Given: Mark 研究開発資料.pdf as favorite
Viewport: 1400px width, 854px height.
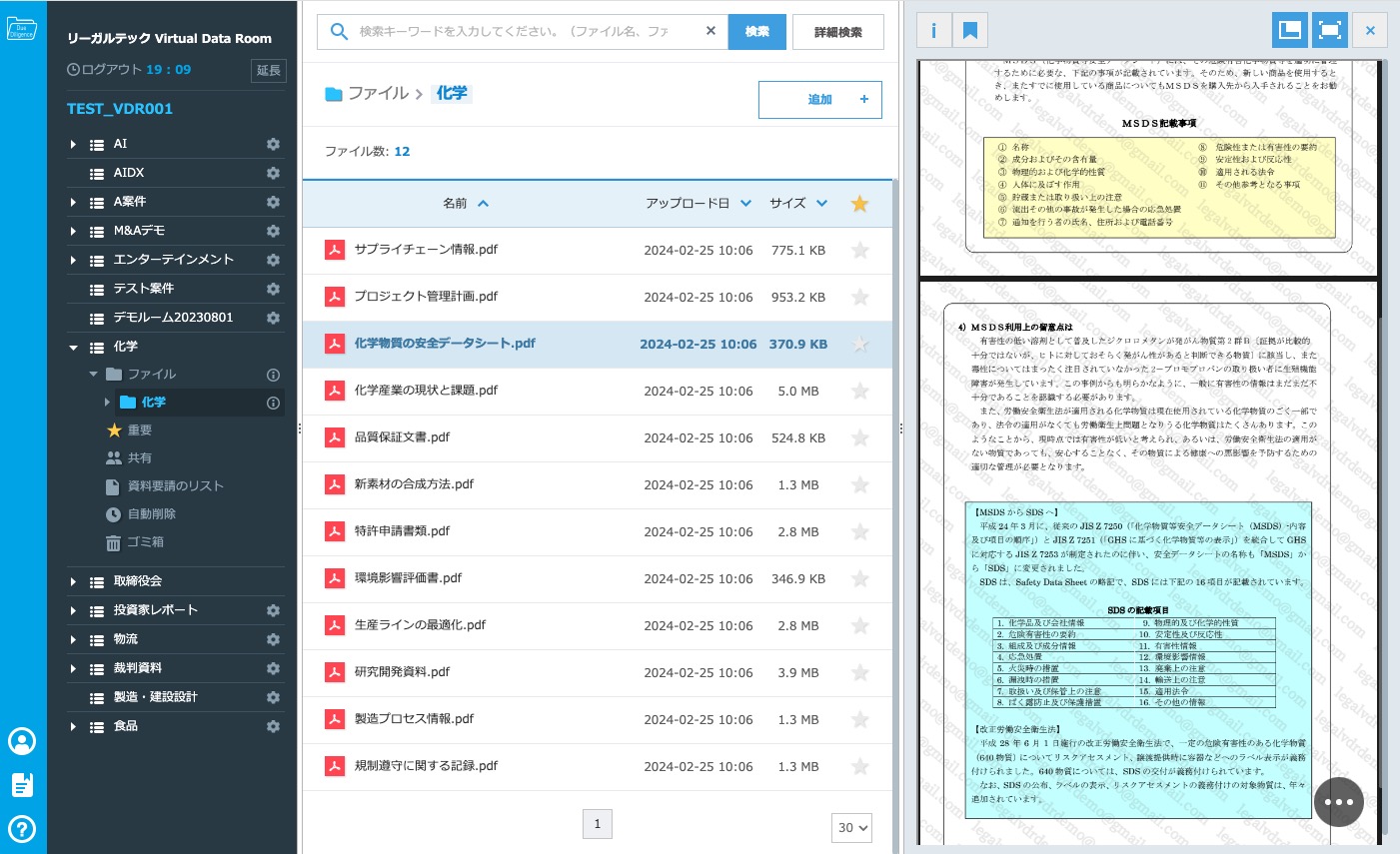Looking at the screenshot, I should click(859, 673).
